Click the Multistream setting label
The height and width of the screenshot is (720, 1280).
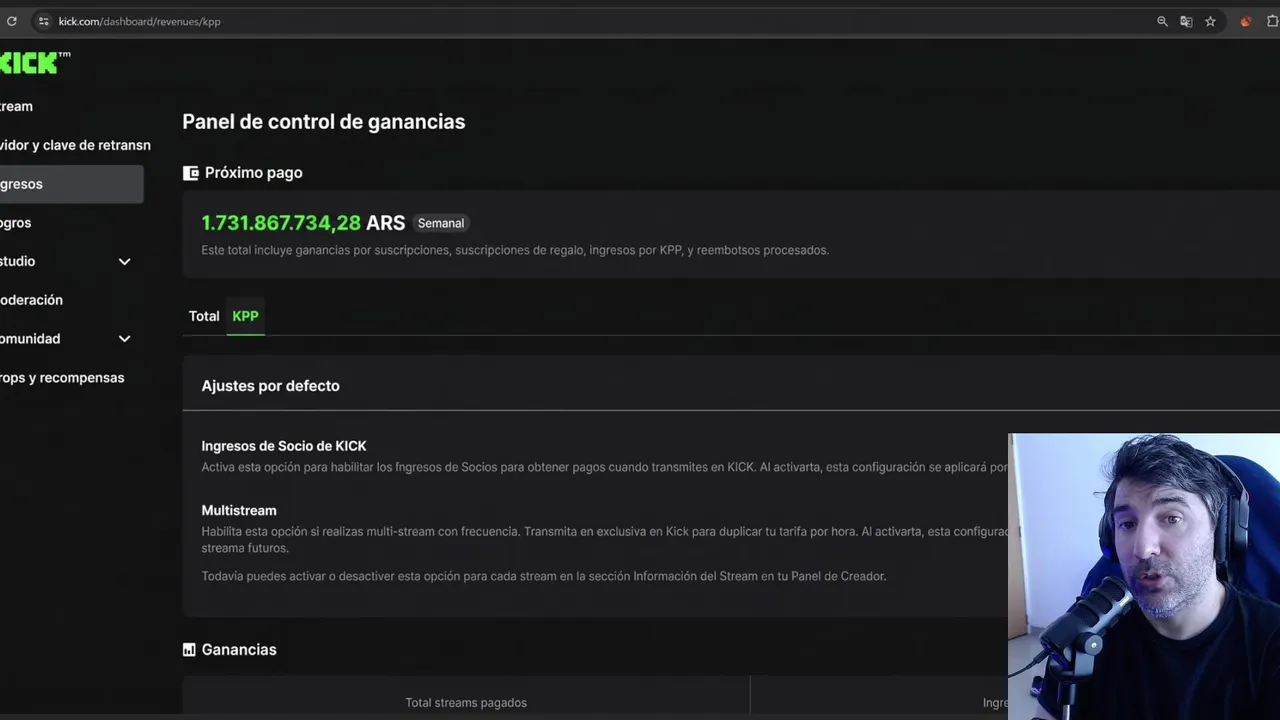click(x=239, y=510)
